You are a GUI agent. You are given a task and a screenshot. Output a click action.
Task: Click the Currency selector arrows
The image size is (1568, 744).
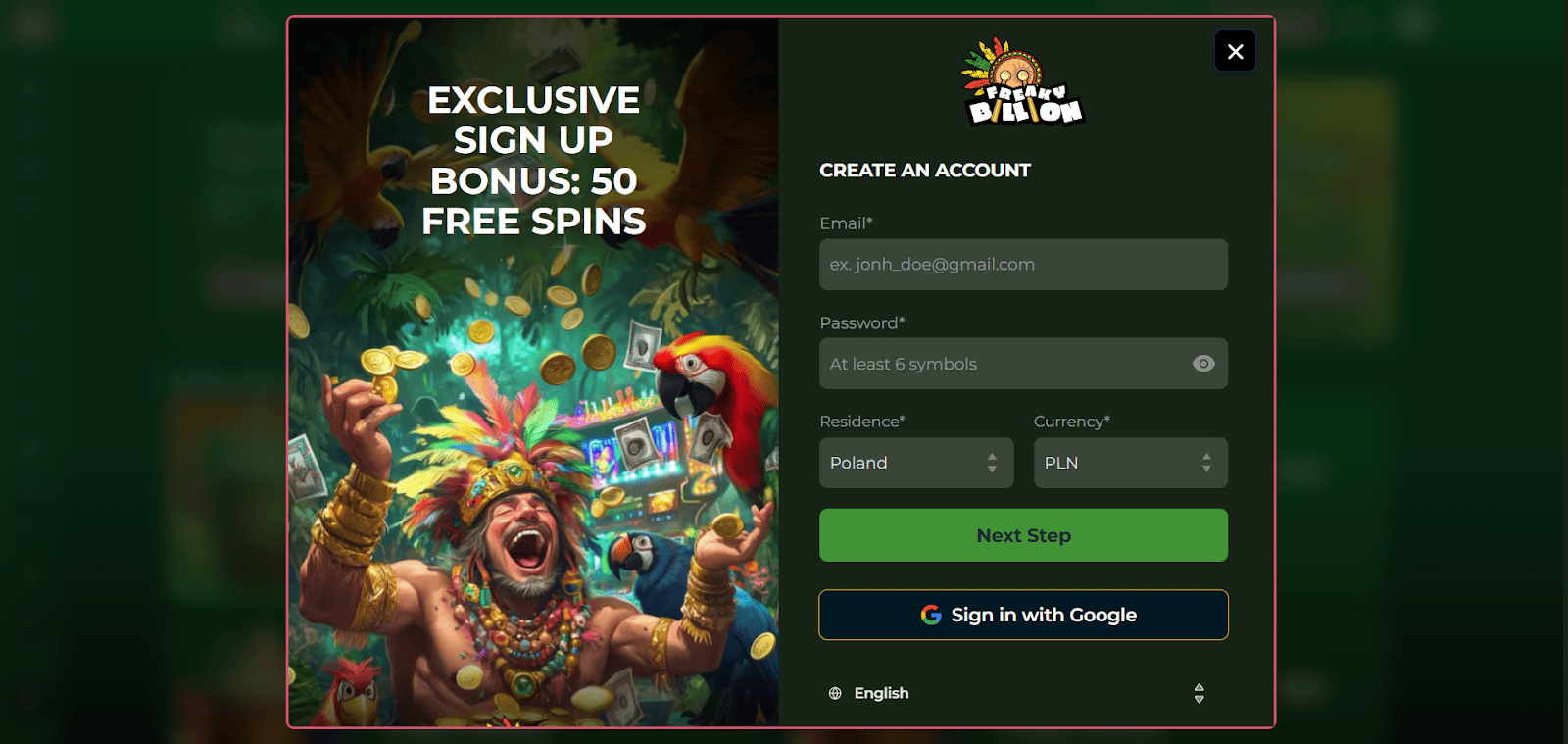tap(1206, 463)
